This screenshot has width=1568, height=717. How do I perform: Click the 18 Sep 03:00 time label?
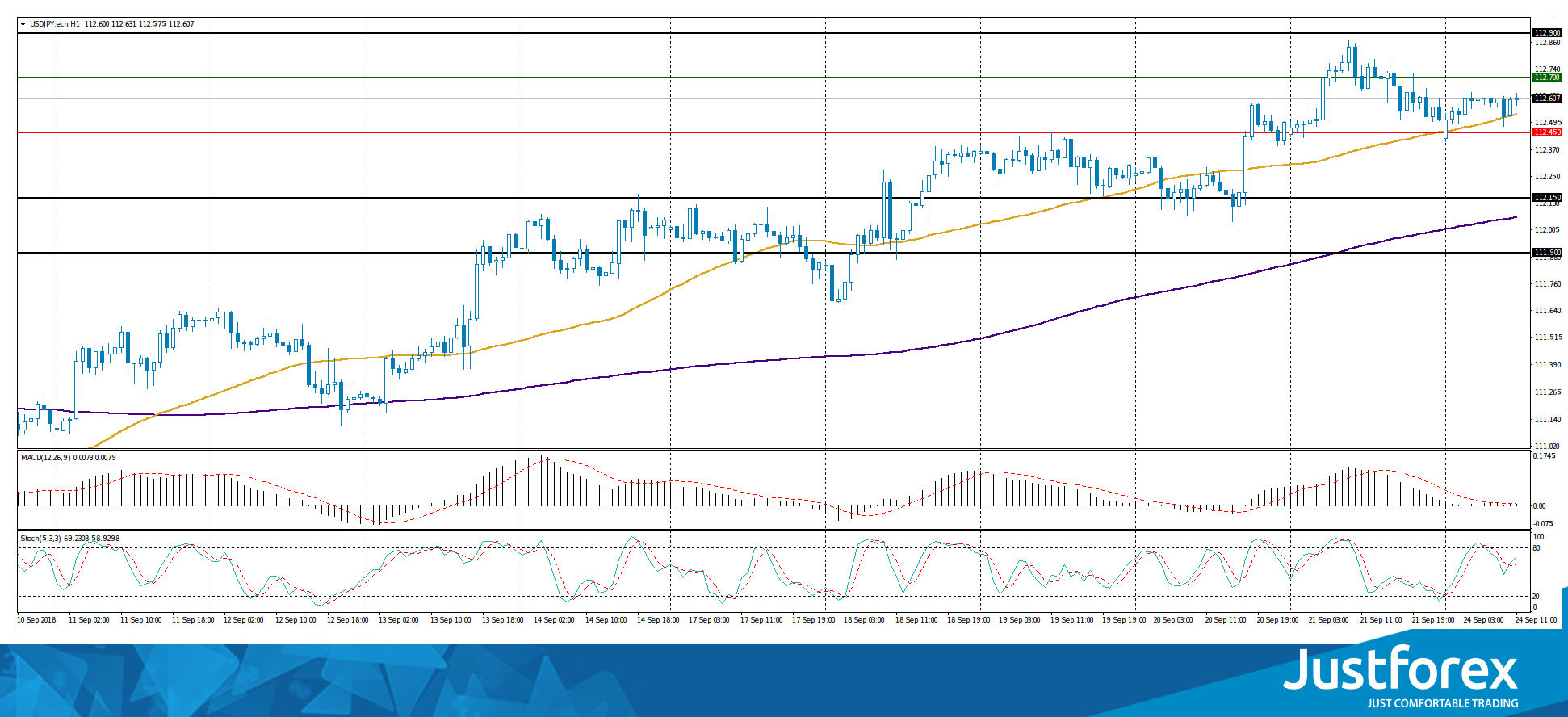865,620
